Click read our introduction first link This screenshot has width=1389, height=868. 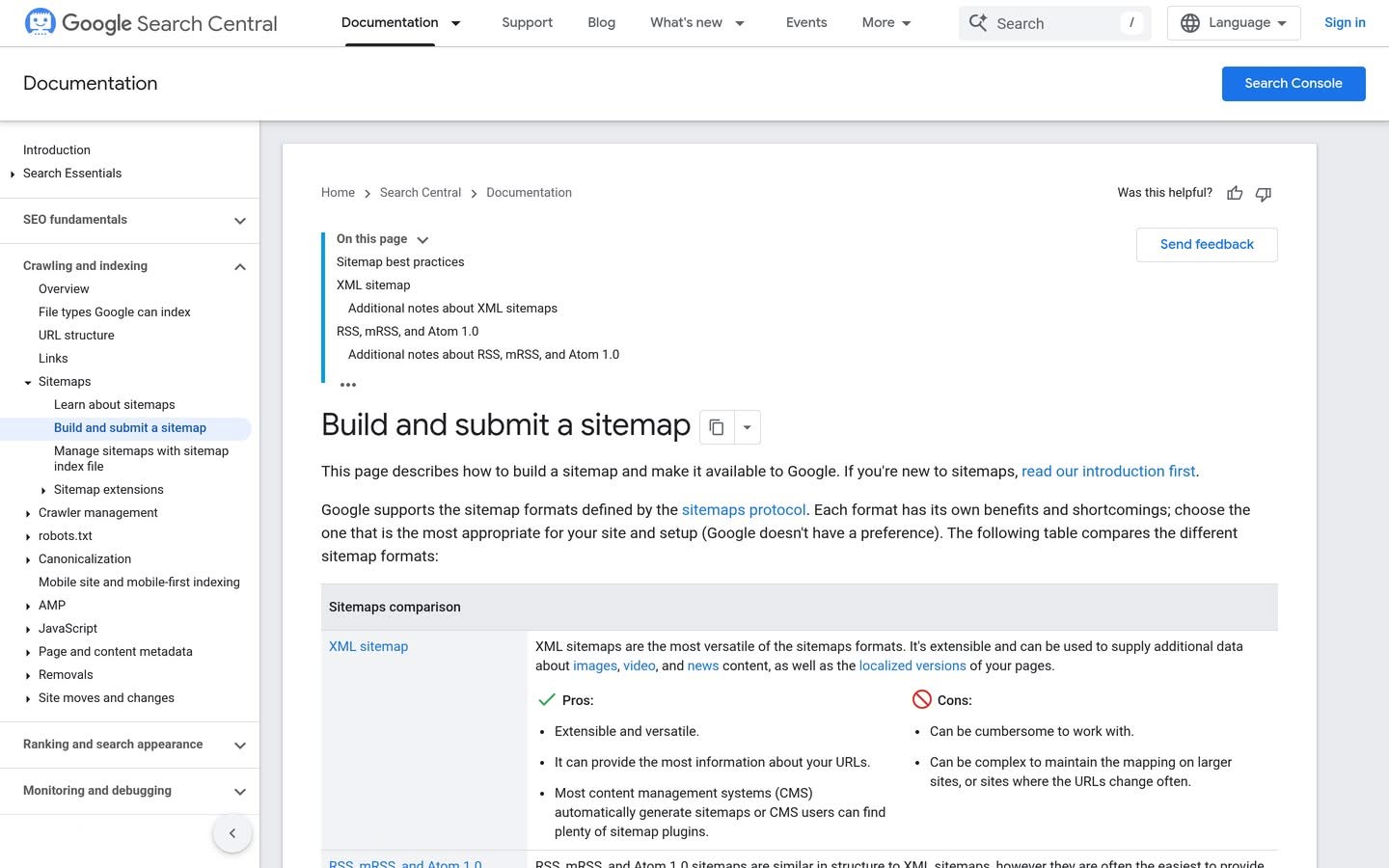pyautogui.click(x=1108, y=472)
